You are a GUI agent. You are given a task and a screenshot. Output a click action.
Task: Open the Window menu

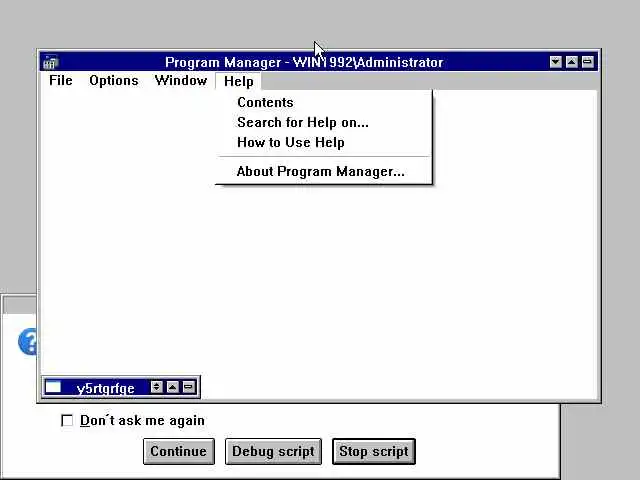[181, 80]
